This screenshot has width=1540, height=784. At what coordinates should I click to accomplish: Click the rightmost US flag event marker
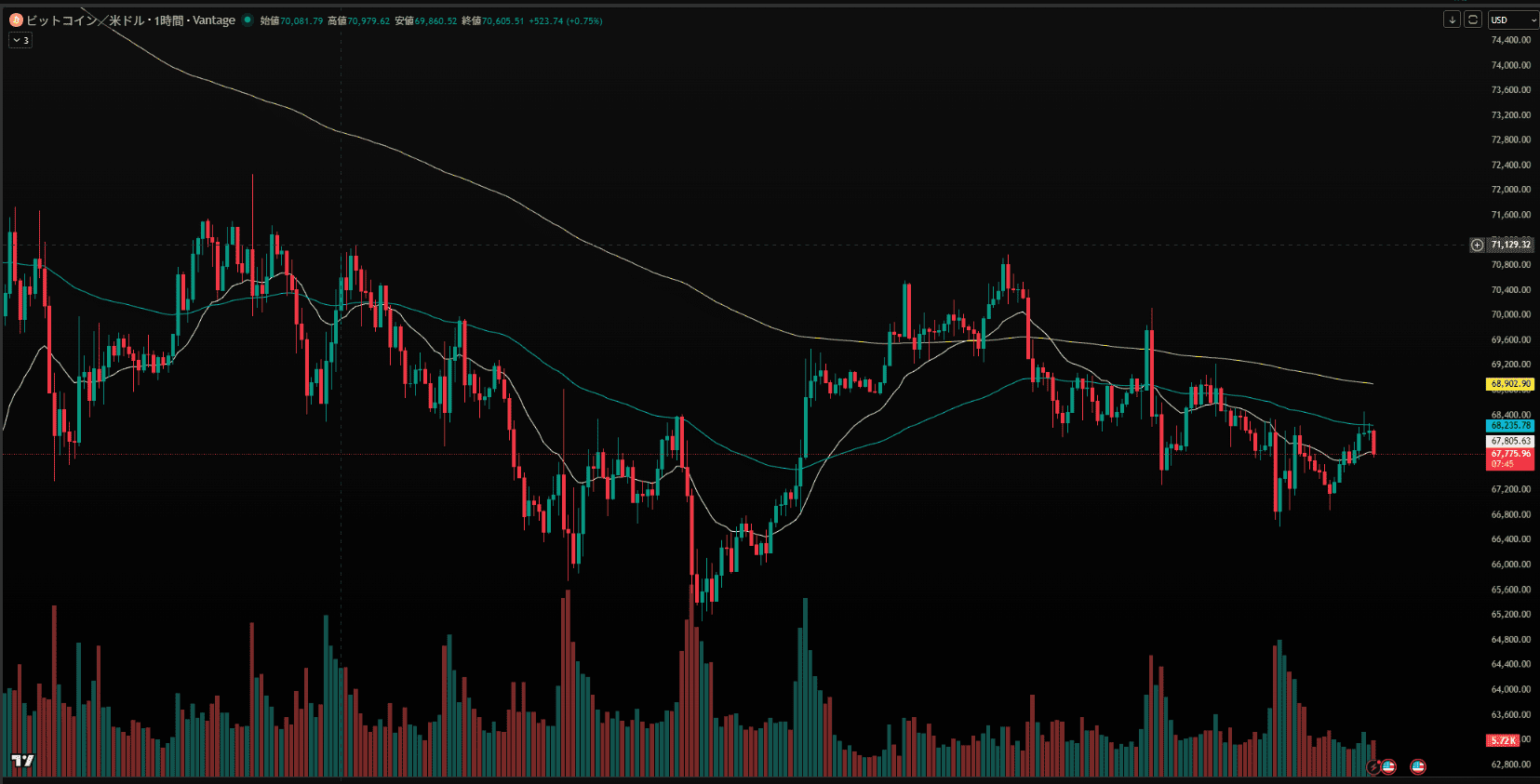tap(1418, 766)
